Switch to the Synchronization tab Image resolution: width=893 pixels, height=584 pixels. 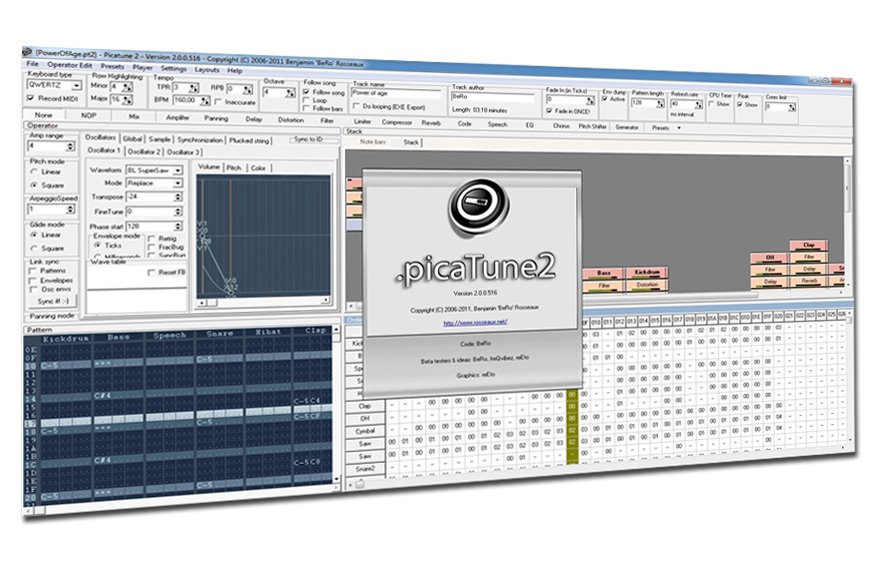click(200, 140)
